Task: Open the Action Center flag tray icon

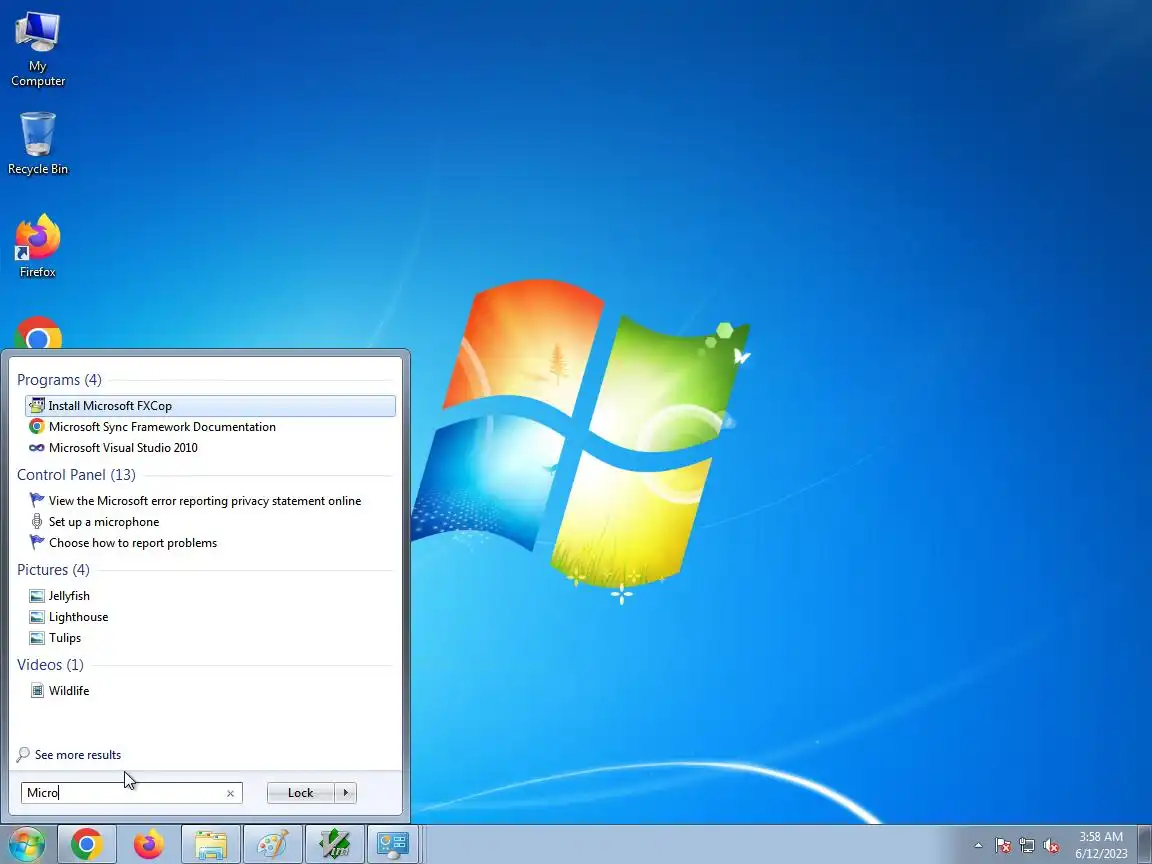Action: [x=1003, y=846]
